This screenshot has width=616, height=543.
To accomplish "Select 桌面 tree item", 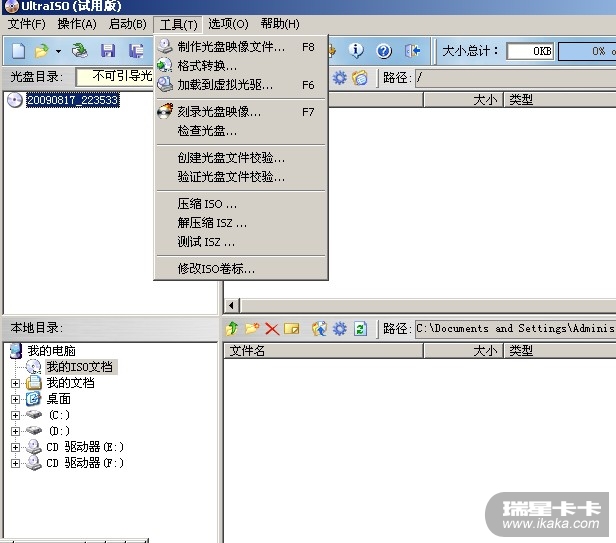I will pyautogui.click(x=59, y=399).
